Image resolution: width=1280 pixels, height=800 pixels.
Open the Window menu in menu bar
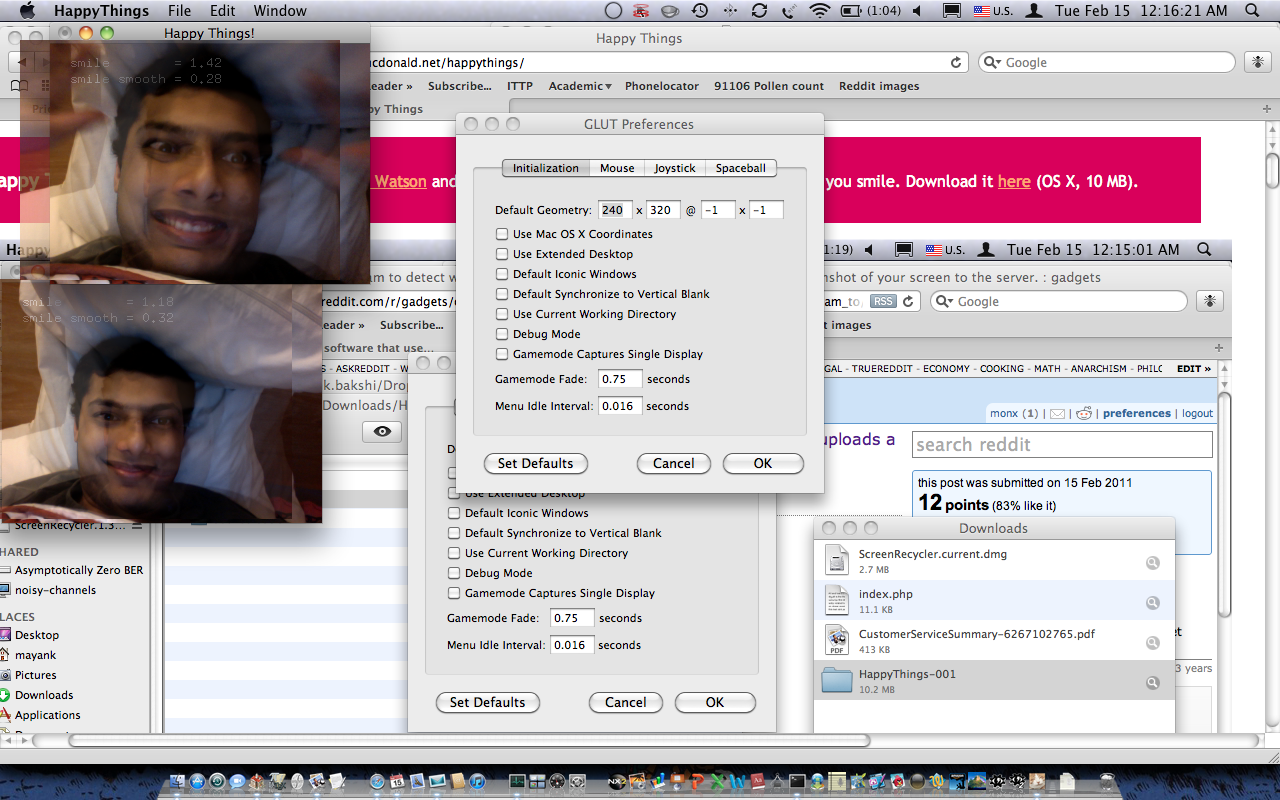(x=280, y=11)
